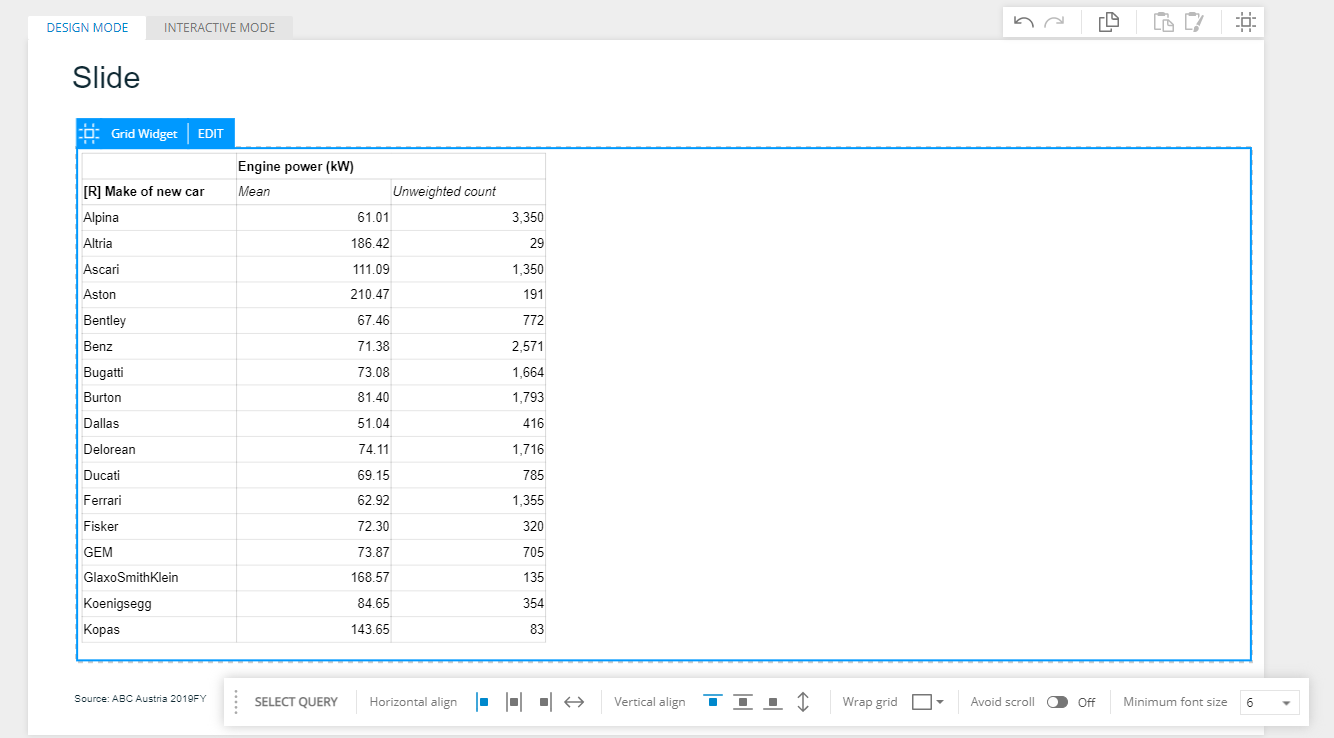The image size is (1334, 738).
Task: Select the Ascari row label
Action: coord(100,269)
